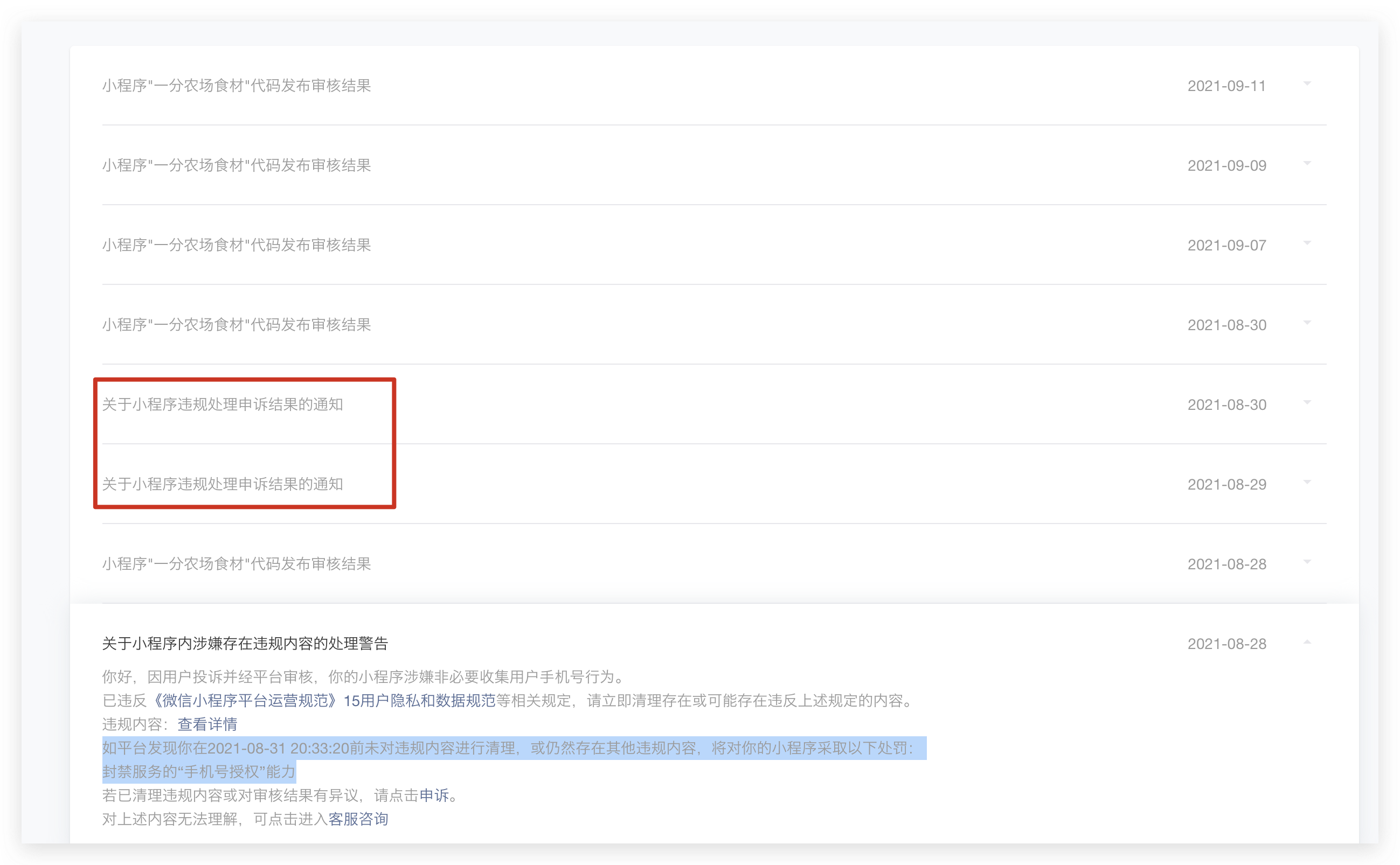Expand the 2021-09-11 notification arrow

[1307, 84]
